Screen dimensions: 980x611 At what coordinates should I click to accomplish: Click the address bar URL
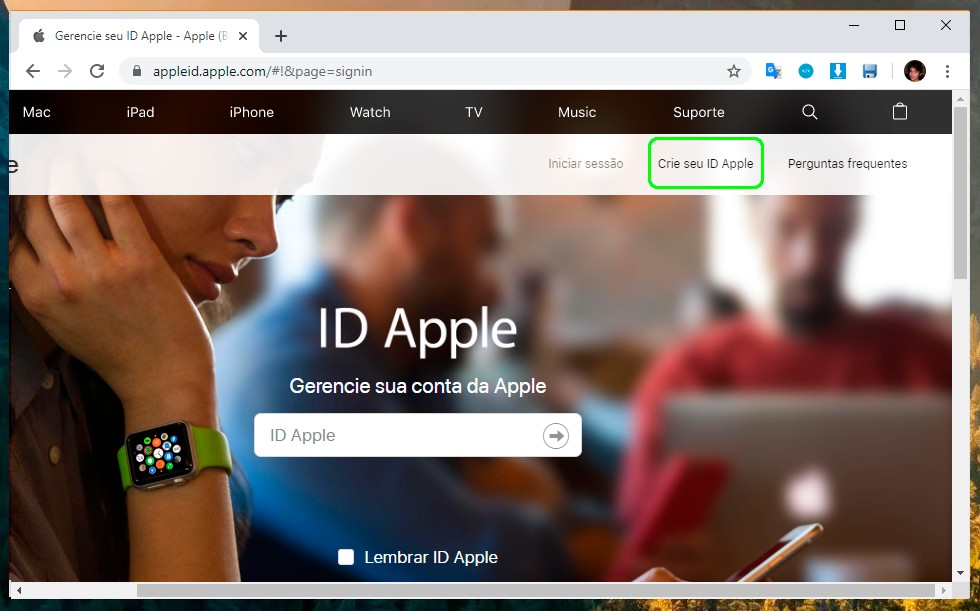[x=262, y=71]
